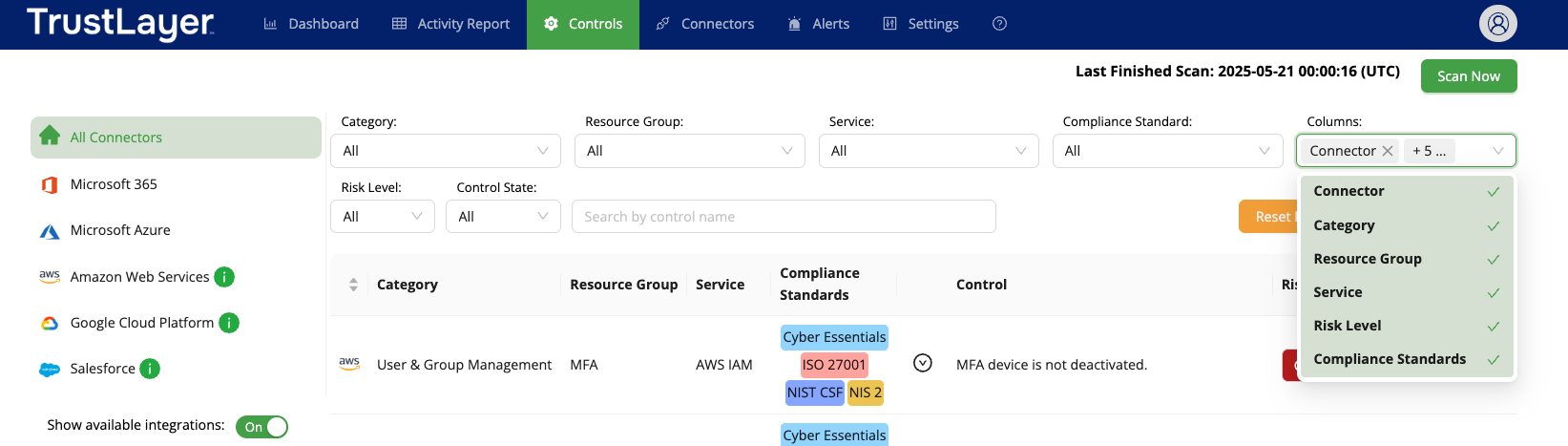Uncheck Connector in the Columns list
Viewport: 1568px width, 446px height.
(x=1407, y=191)
